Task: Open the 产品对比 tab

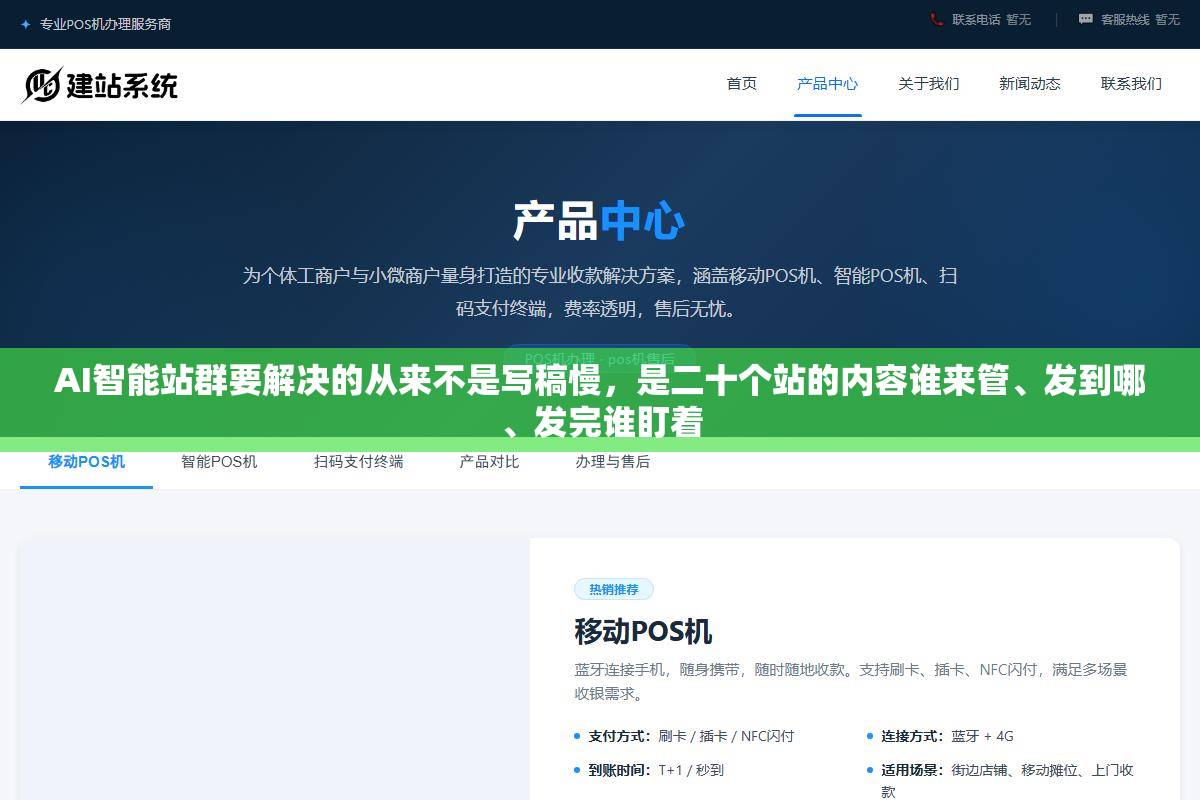Action: click(489, 462)
